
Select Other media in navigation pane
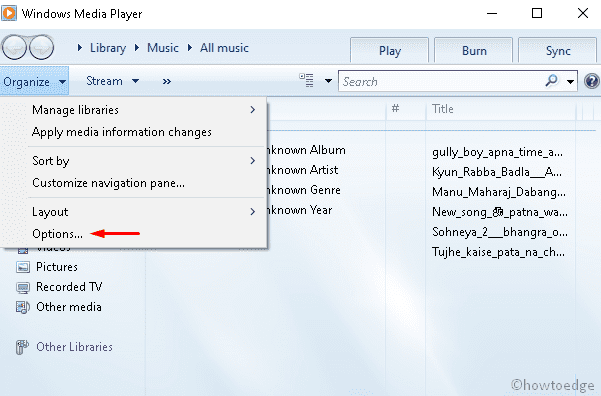click(69, 307)
